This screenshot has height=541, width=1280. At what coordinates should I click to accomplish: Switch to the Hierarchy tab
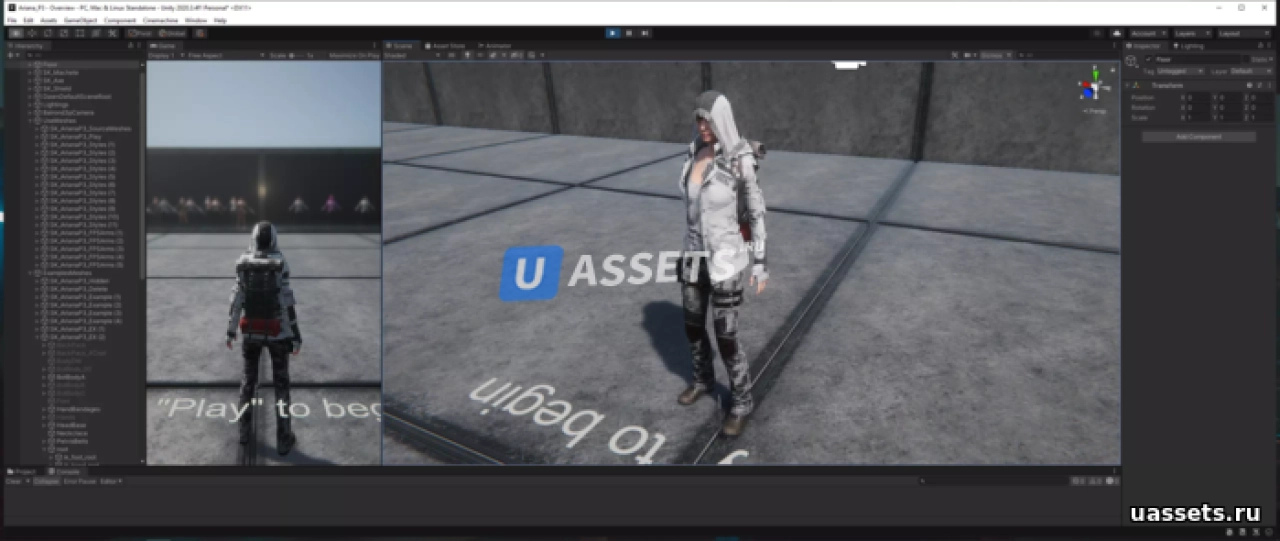pyautogui.click(x=30, y=46)
